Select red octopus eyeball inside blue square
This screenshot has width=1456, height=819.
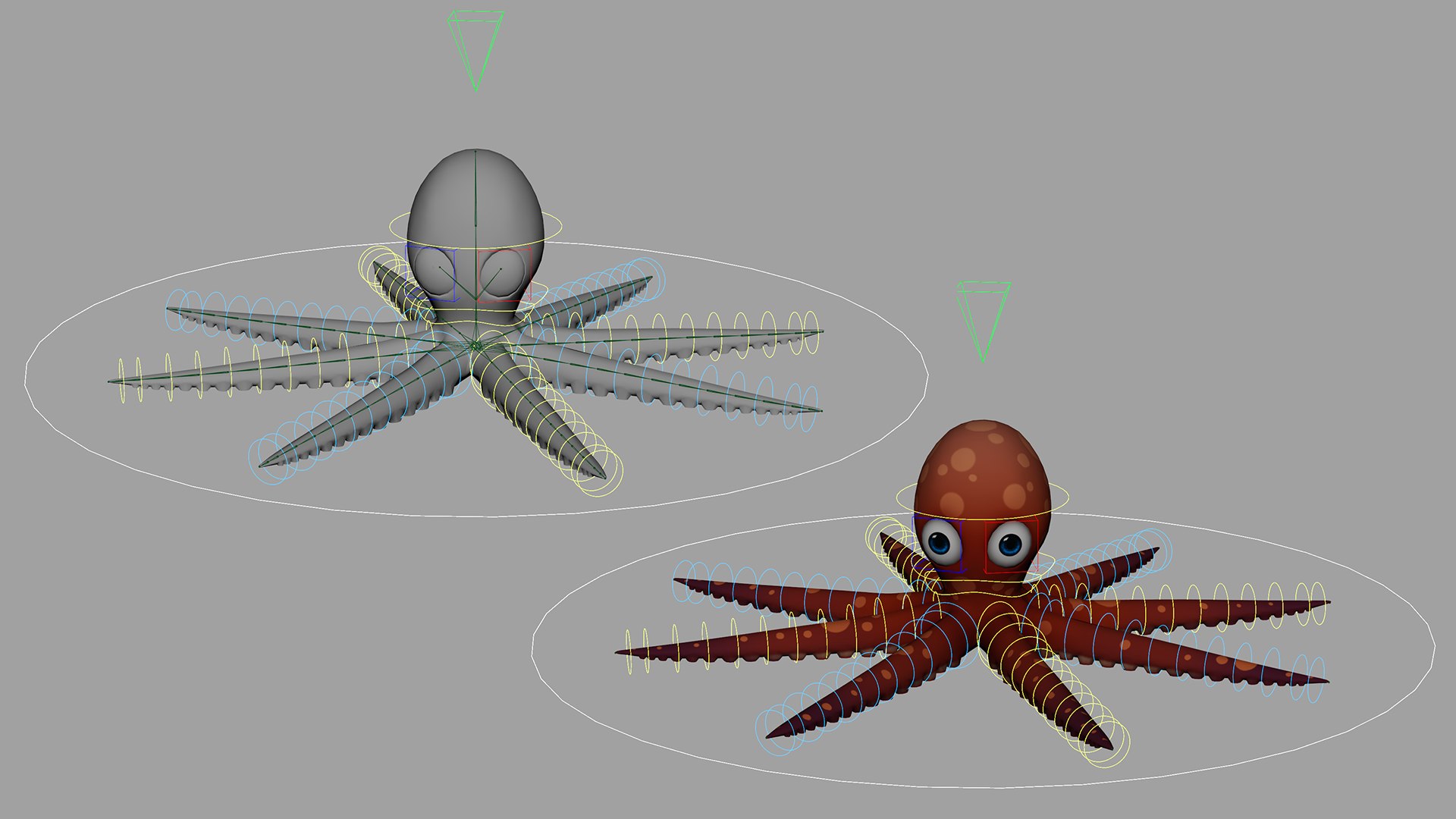[942, 542]
